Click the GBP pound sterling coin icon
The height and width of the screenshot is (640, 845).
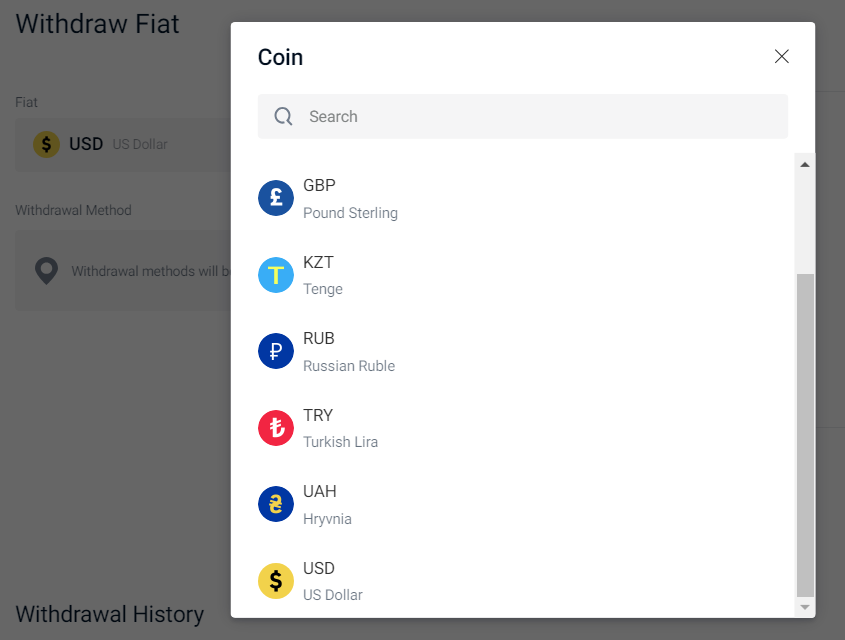275,198
